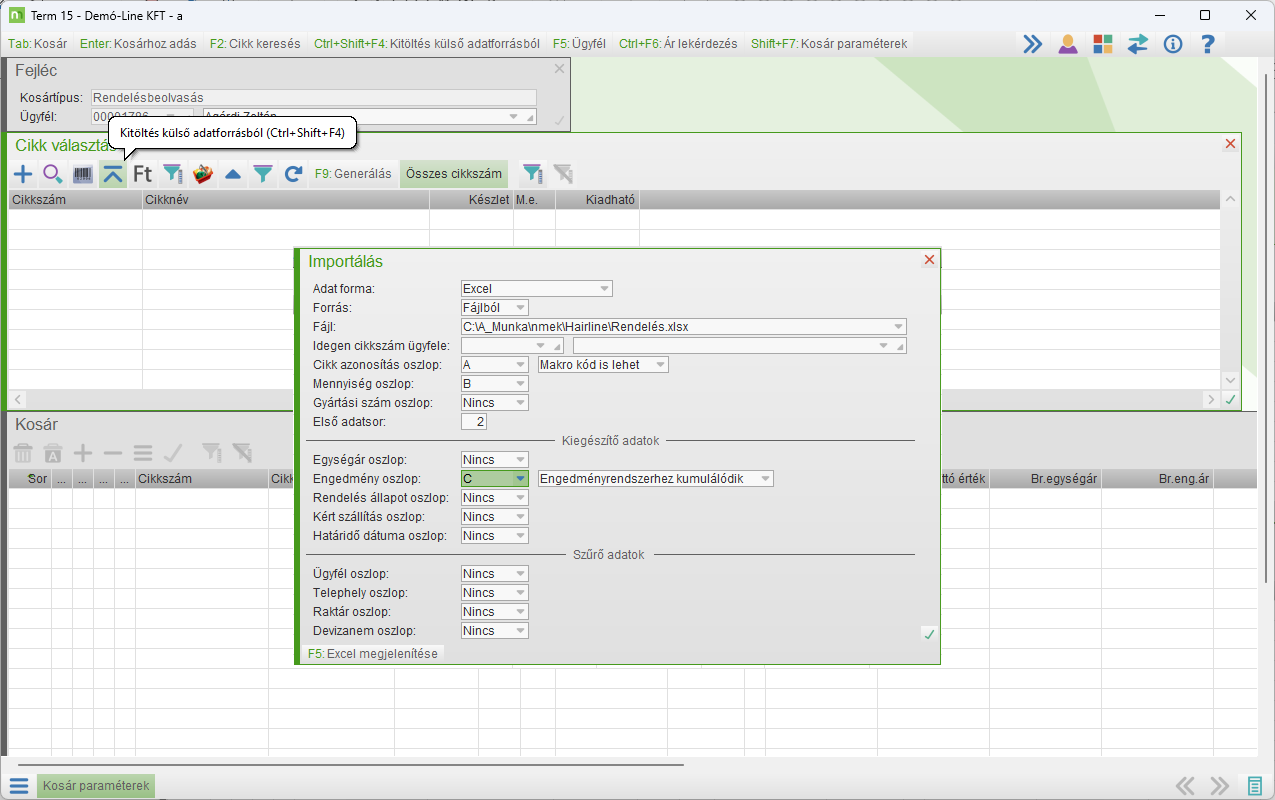
Task: Click the Ft price icon
Action: pyautogui.click(x=143, y=174)
